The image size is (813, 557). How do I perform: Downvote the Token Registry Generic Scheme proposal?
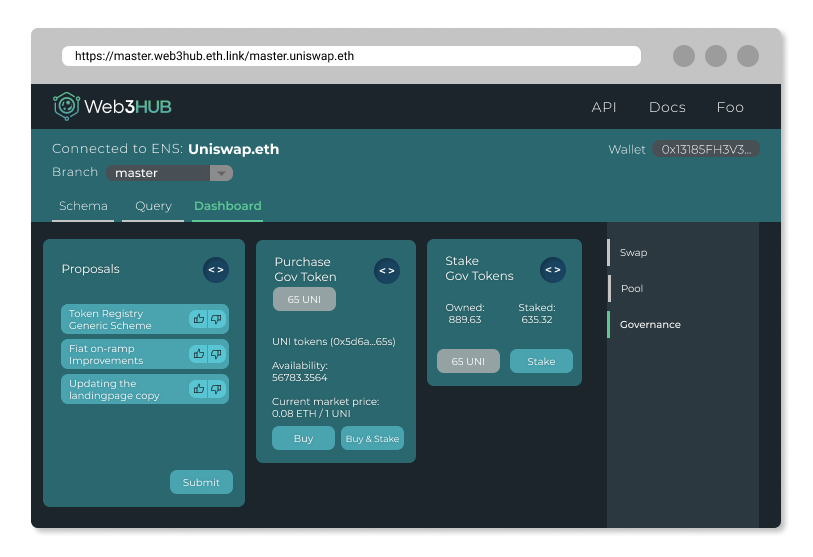click(x=216, y=319)
